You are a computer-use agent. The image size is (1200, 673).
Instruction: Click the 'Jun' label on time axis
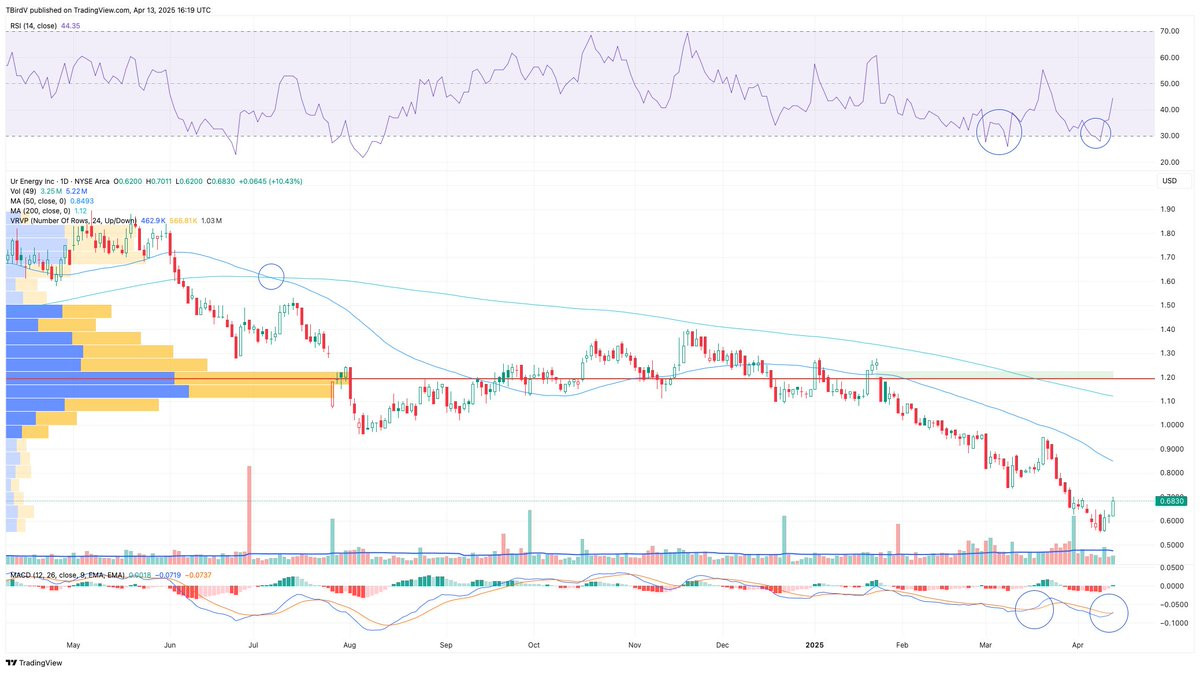(169, 645)
